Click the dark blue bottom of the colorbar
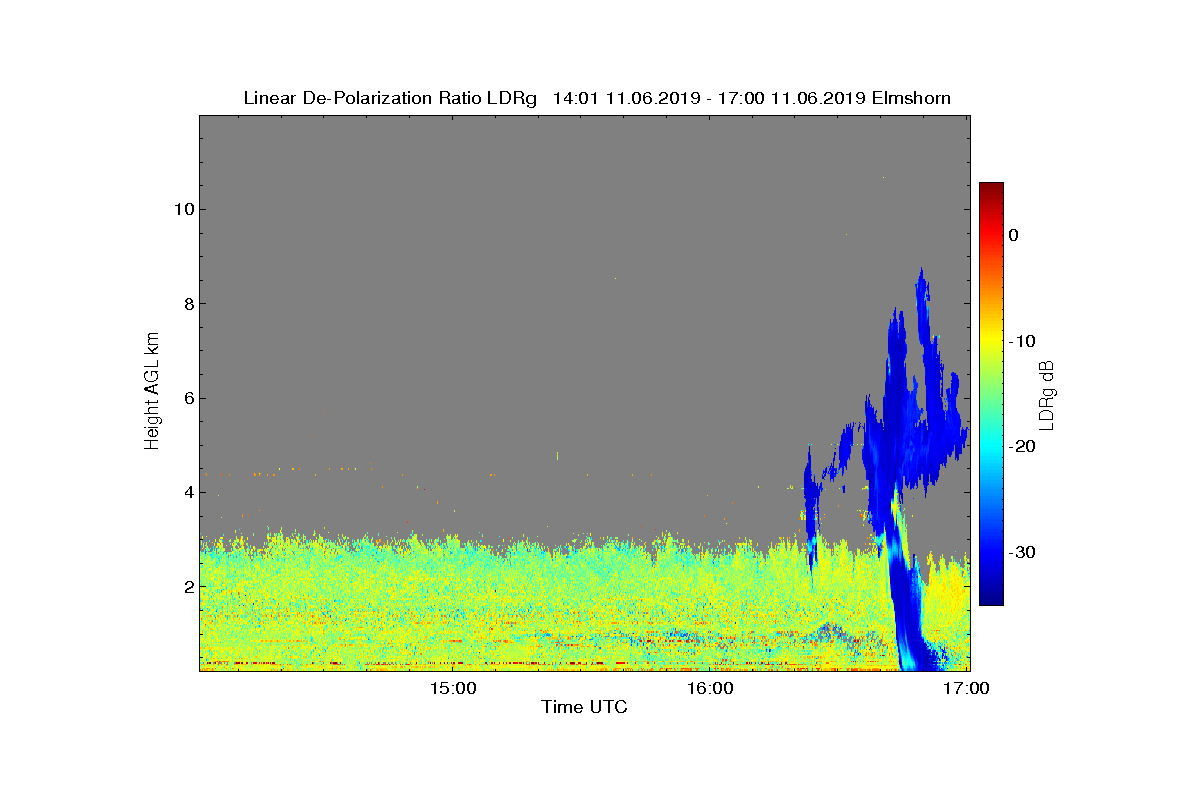The image size is (1200, 800). (991, 595)
